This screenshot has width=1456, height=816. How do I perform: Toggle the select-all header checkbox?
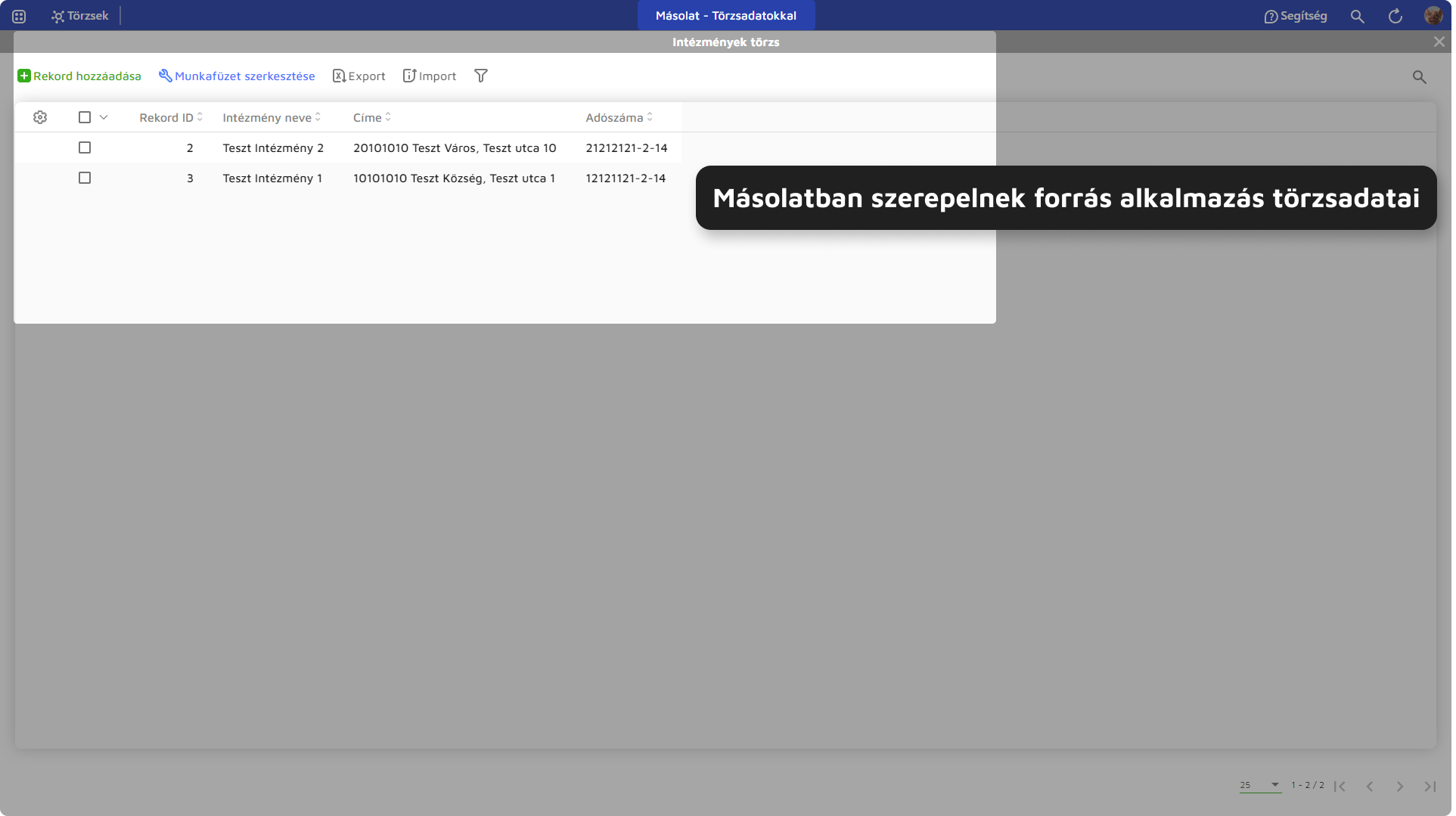(x=85, y=117)
